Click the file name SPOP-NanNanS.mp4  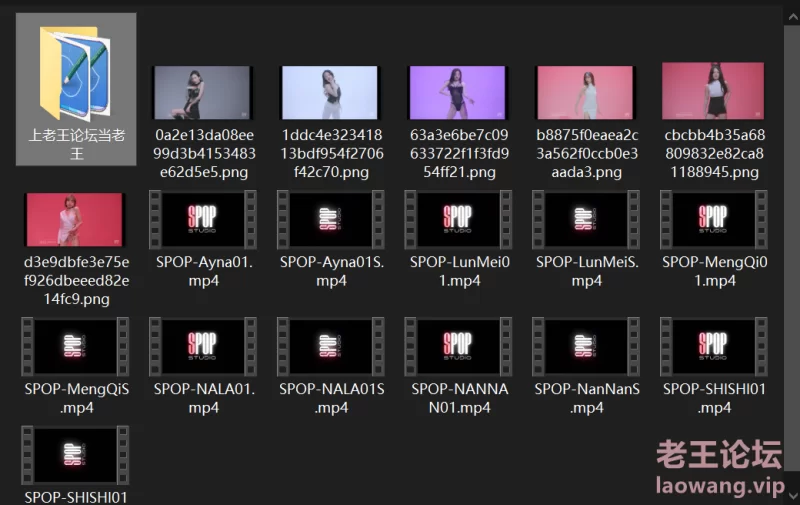[587, 398]
